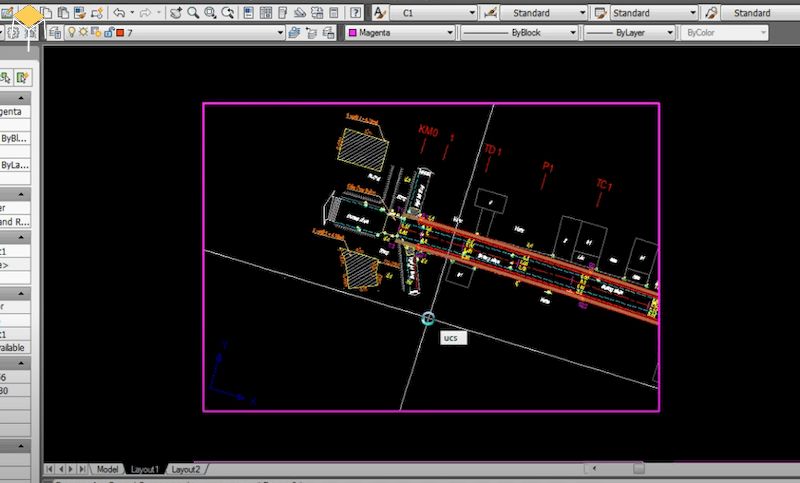
Task: Open the Dimension Style manager icon
Action: 490,12
